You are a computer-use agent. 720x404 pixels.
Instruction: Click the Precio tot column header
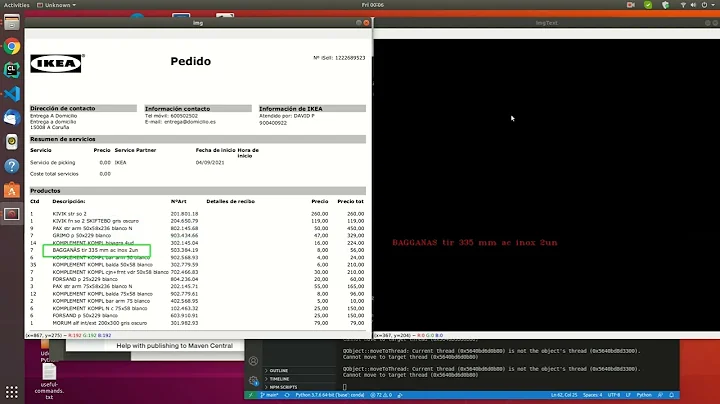click(350, 201)
